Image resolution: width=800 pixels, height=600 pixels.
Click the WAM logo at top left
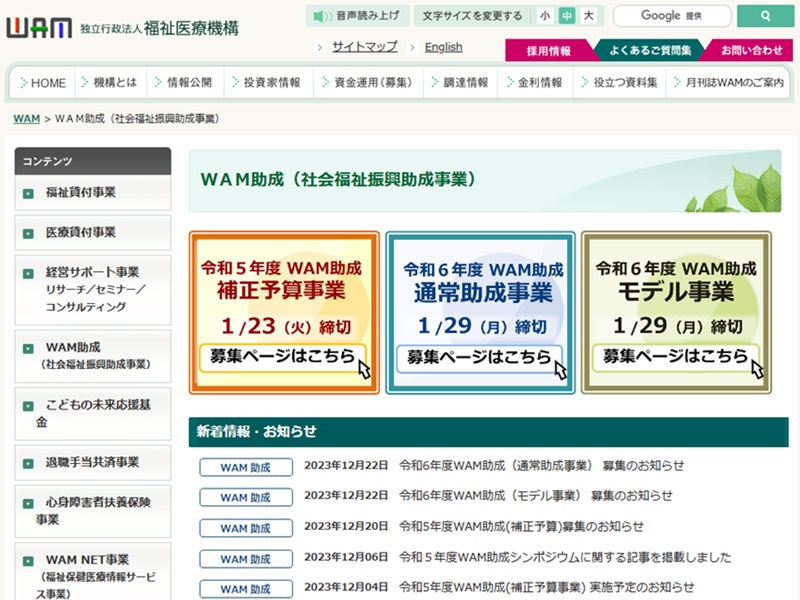click(39, 28)
